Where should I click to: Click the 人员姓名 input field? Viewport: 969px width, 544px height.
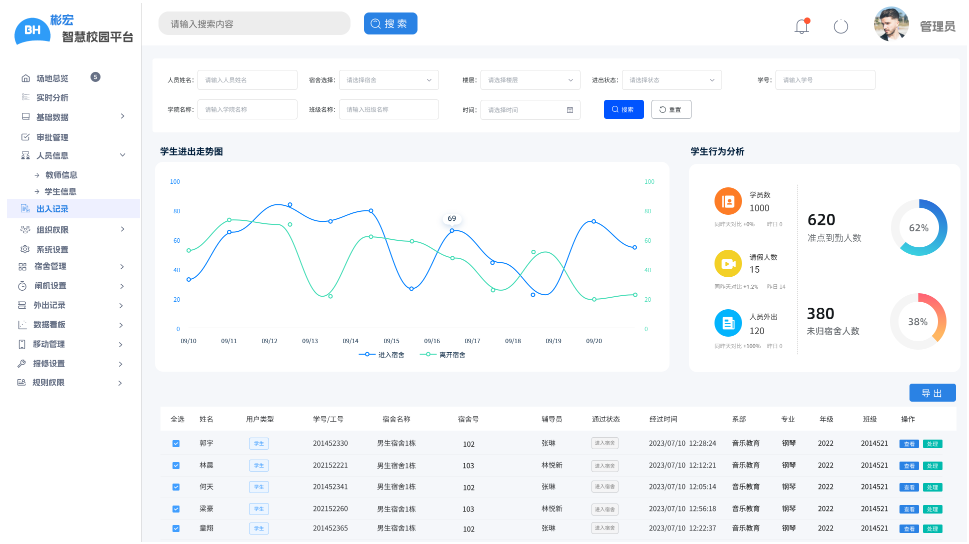pos(247,80)
